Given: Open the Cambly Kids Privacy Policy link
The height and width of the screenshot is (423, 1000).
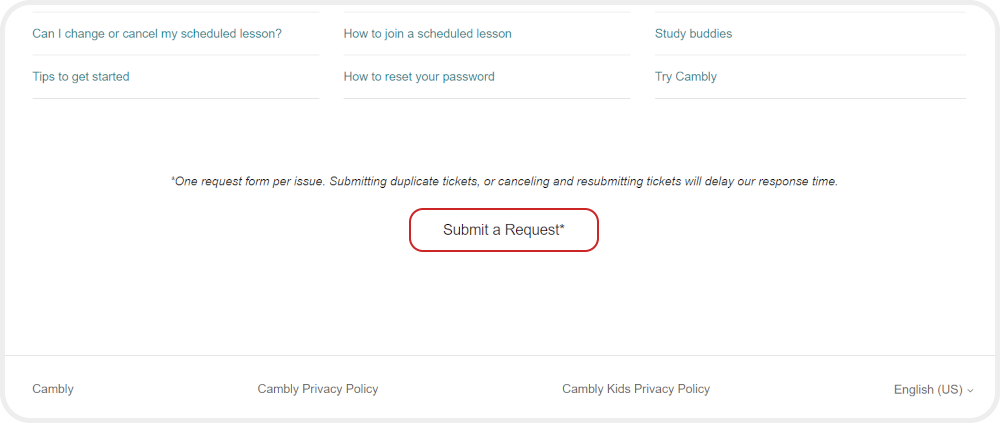Looking at the screenshot, I should click(636, 389).
